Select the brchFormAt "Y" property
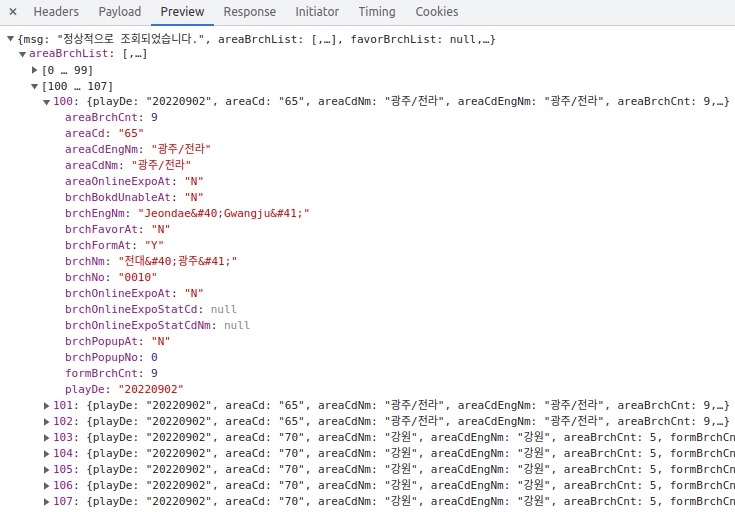The image size is (735, 512). click(114, 245)
